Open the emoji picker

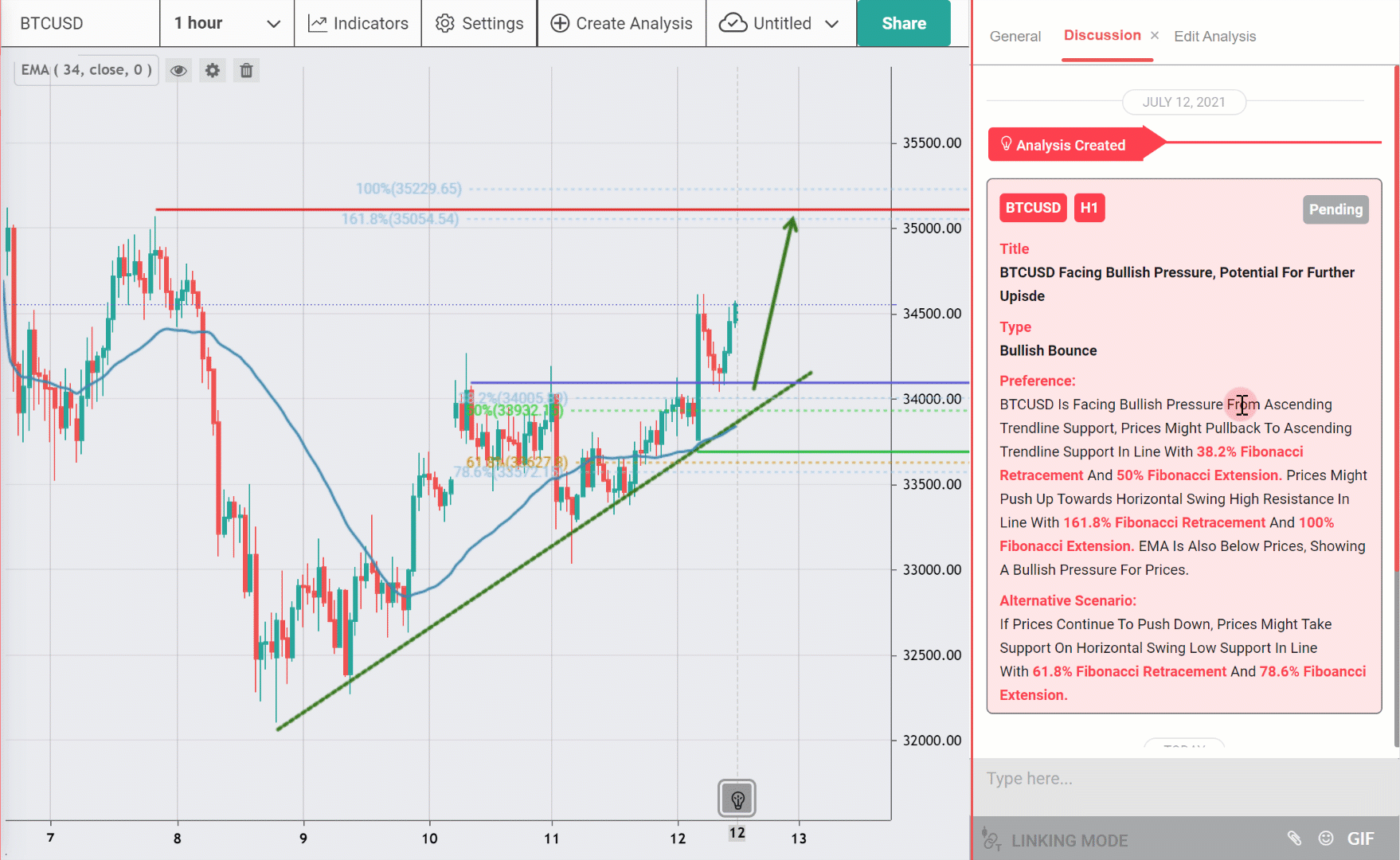coord(1326,838)
